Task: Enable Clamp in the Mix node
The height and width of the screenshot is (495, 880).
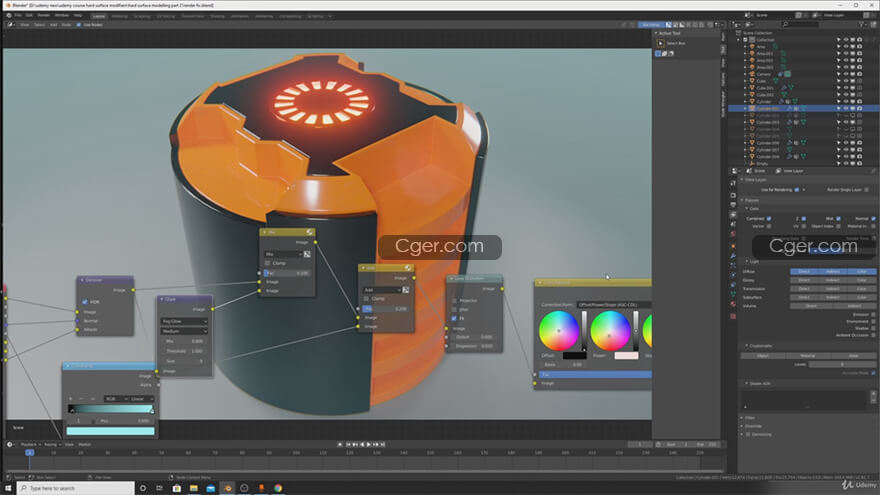Action: pos(268,263)
